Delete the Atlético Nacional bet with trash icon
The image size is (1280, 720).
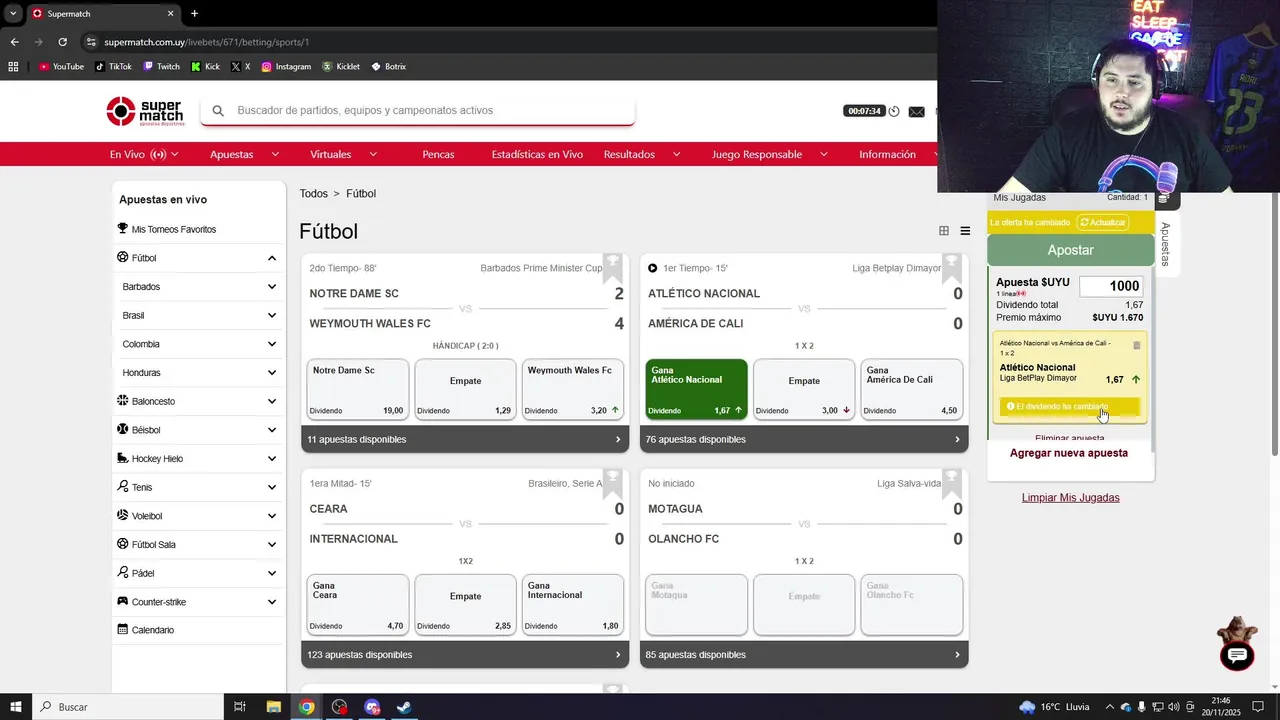point(1136,345)
